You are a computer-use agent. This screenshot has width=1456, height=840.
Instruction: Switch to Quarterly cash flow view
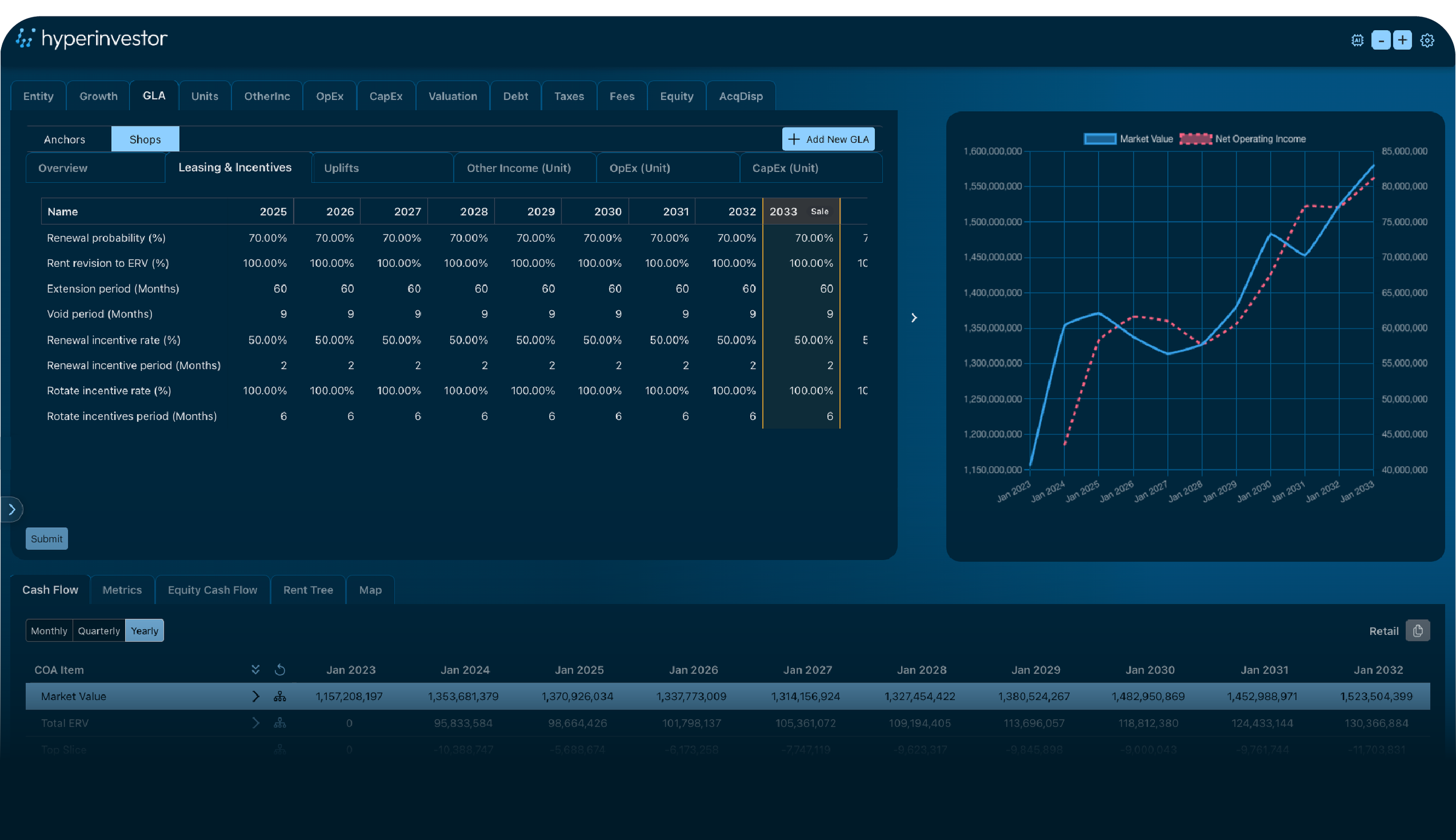pos(98,630)
